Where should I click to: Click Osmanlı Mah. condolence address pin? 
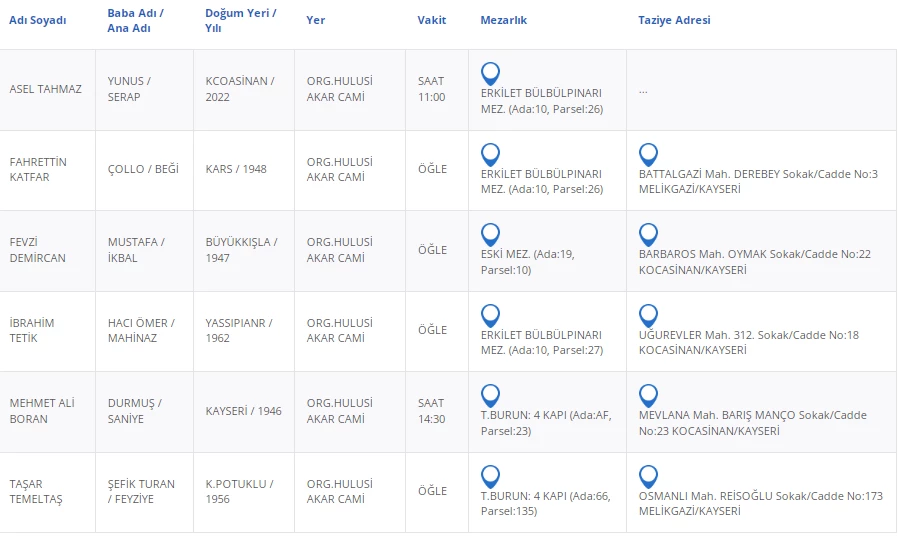[x=648, y=476]
